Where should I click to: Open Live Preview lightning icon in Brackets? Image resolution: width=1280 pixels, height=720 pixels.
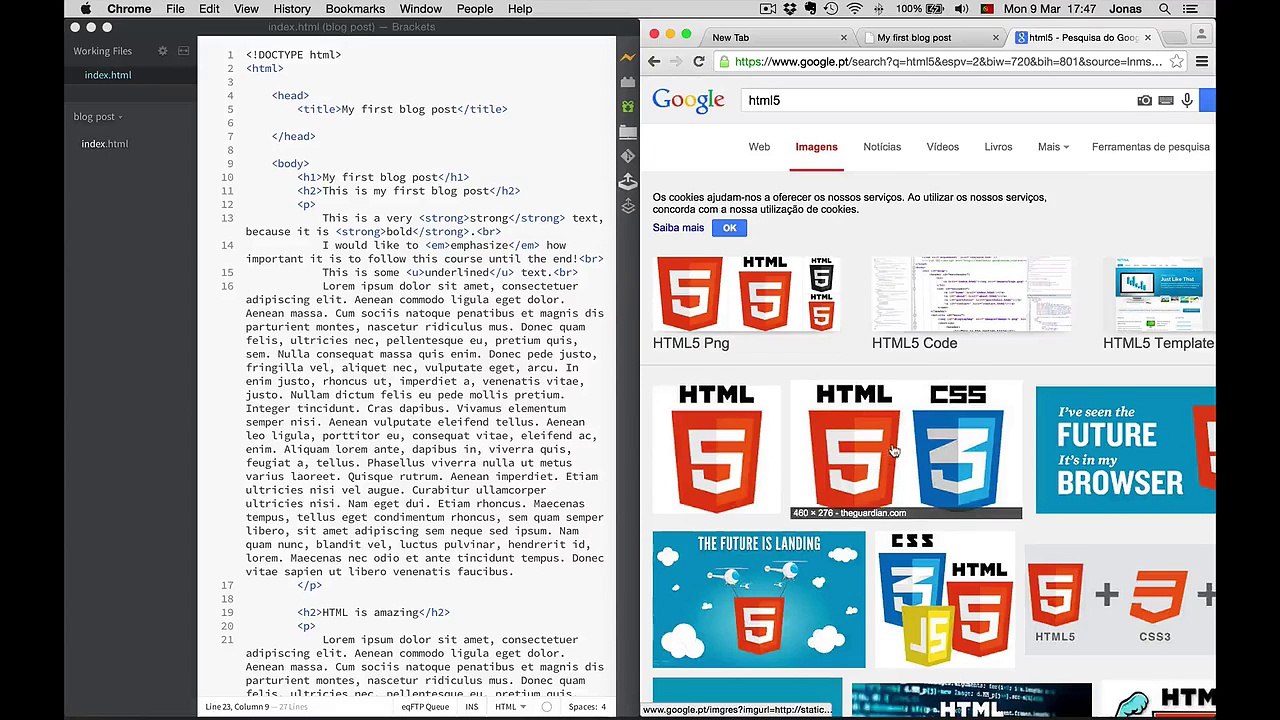(x=627, y=58)
